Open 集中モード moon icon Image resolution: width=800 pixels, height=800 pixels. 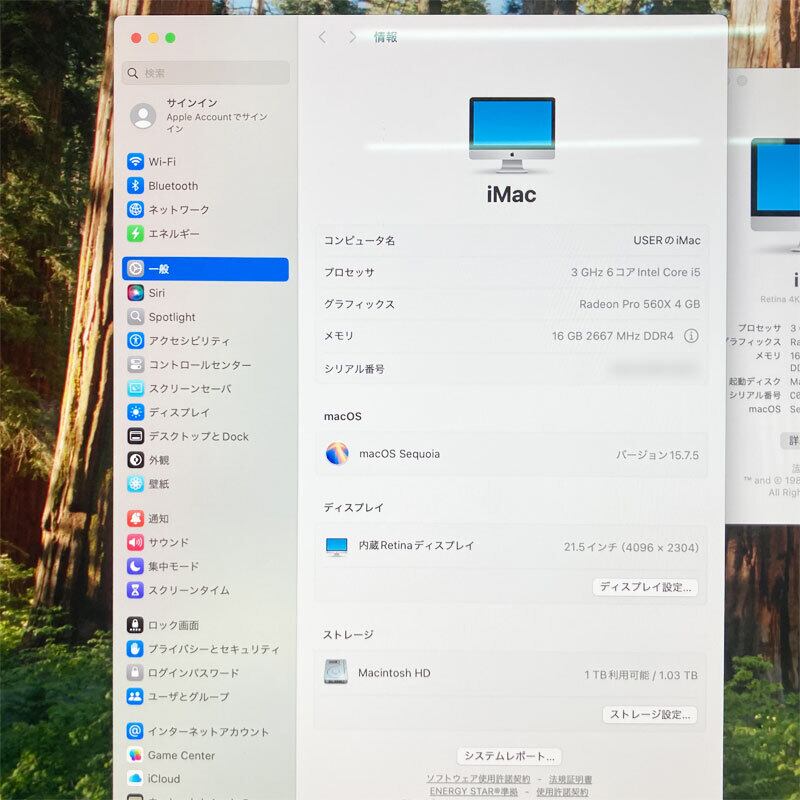click(135, 566)
